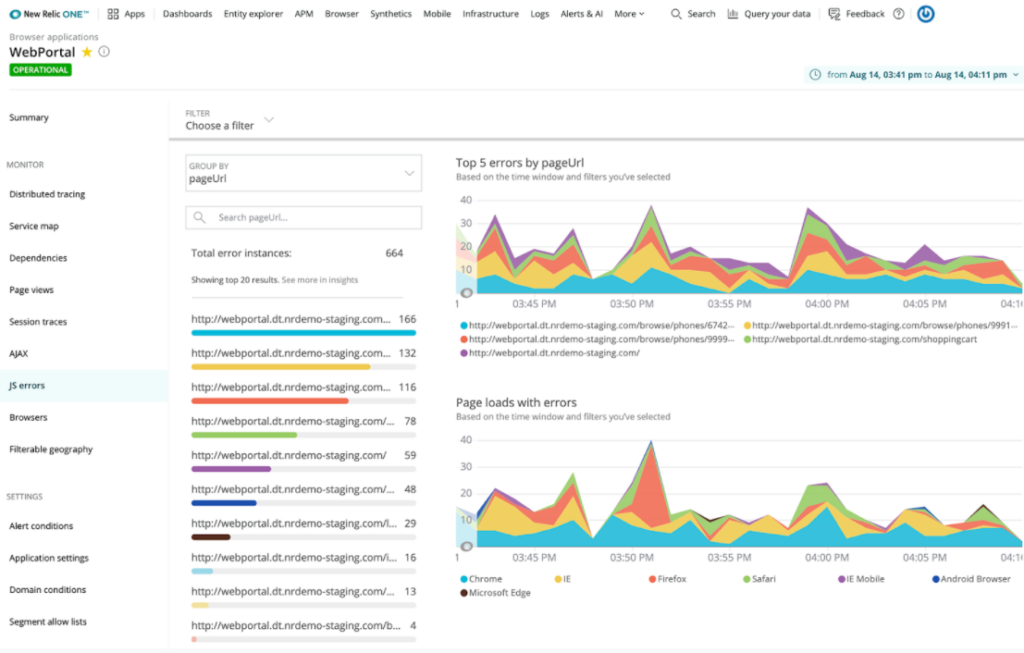Viewport: 1024px width, 653px height.
Task: Select the URL row with 166 errors
Action: 304,323
